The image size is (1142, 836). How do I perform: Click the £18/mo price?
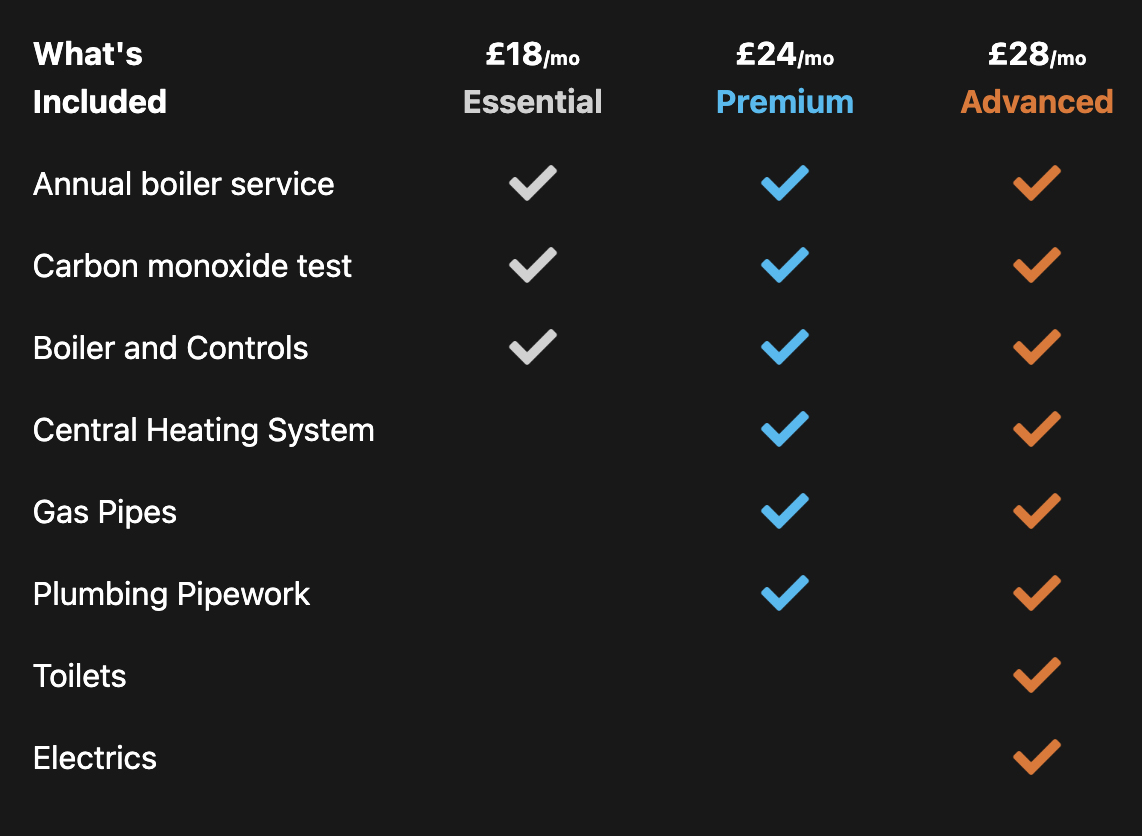tap(533, 55)
